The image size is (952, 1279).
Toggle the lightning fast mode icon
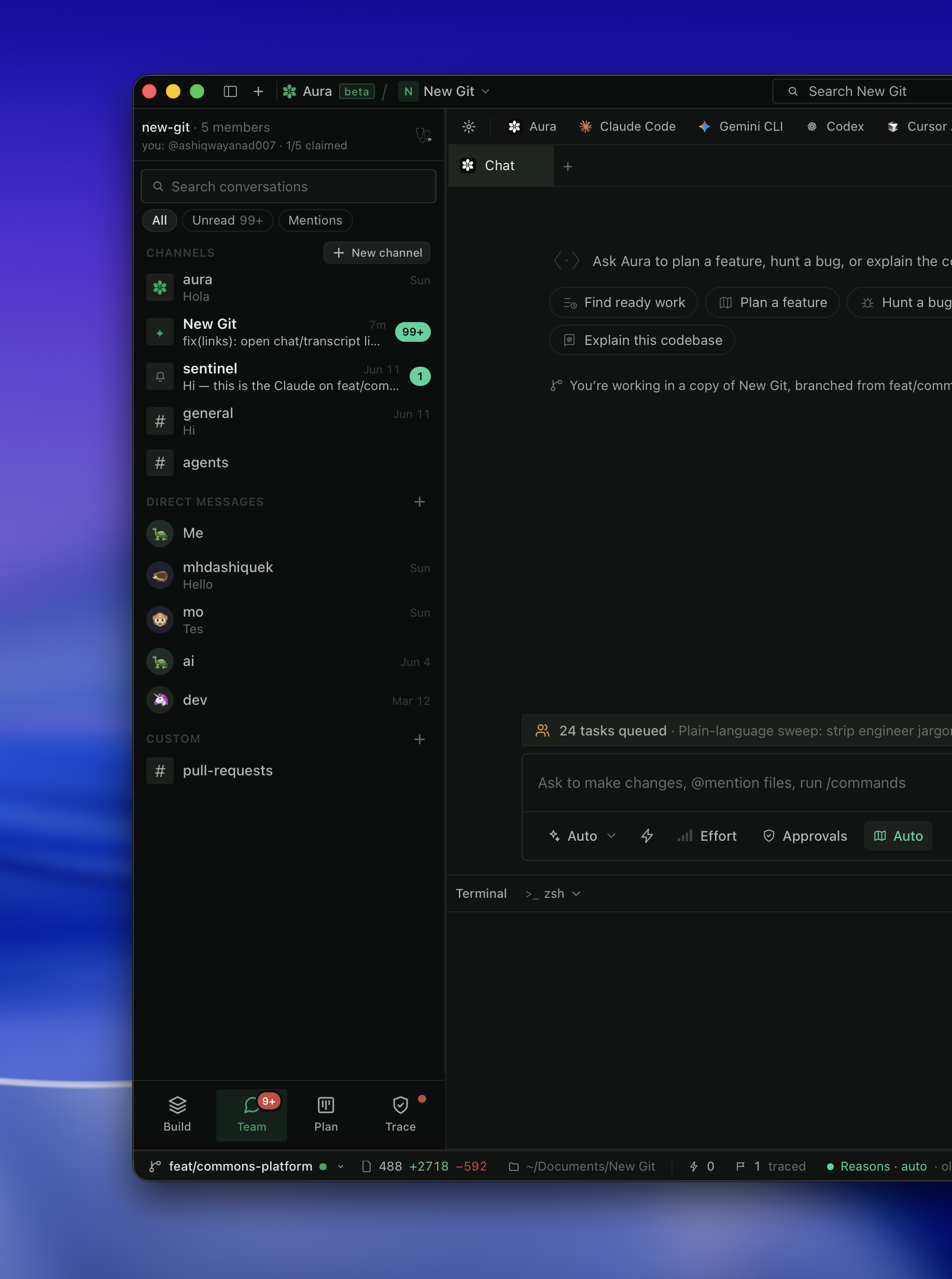click(x=647, y=837)
